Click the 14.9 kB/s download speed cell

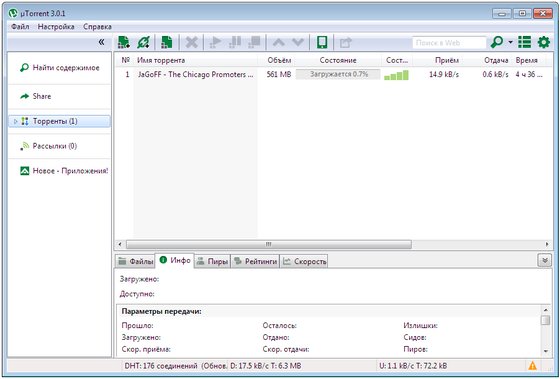coord(444,74)
